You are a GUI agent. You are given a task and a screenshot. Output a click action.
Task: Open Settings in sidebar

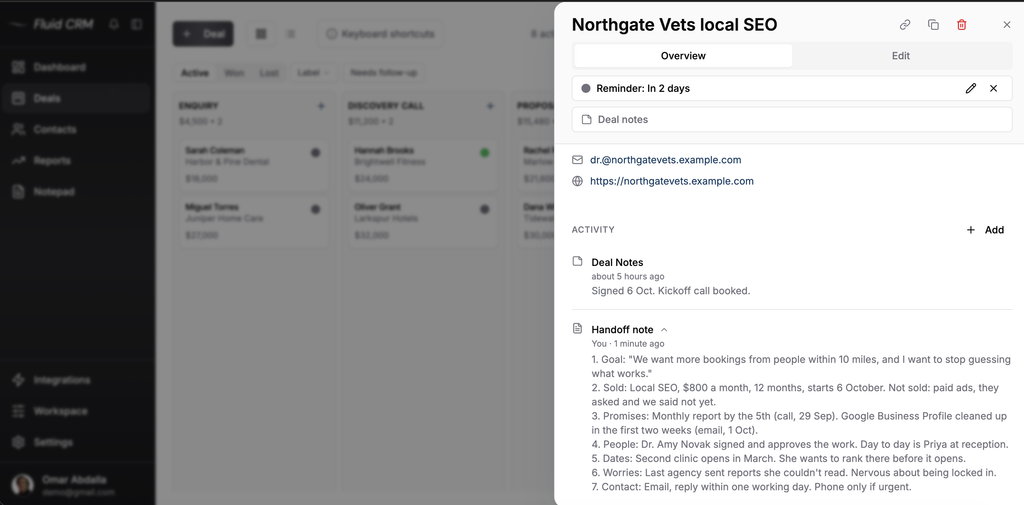pos(77,442)
